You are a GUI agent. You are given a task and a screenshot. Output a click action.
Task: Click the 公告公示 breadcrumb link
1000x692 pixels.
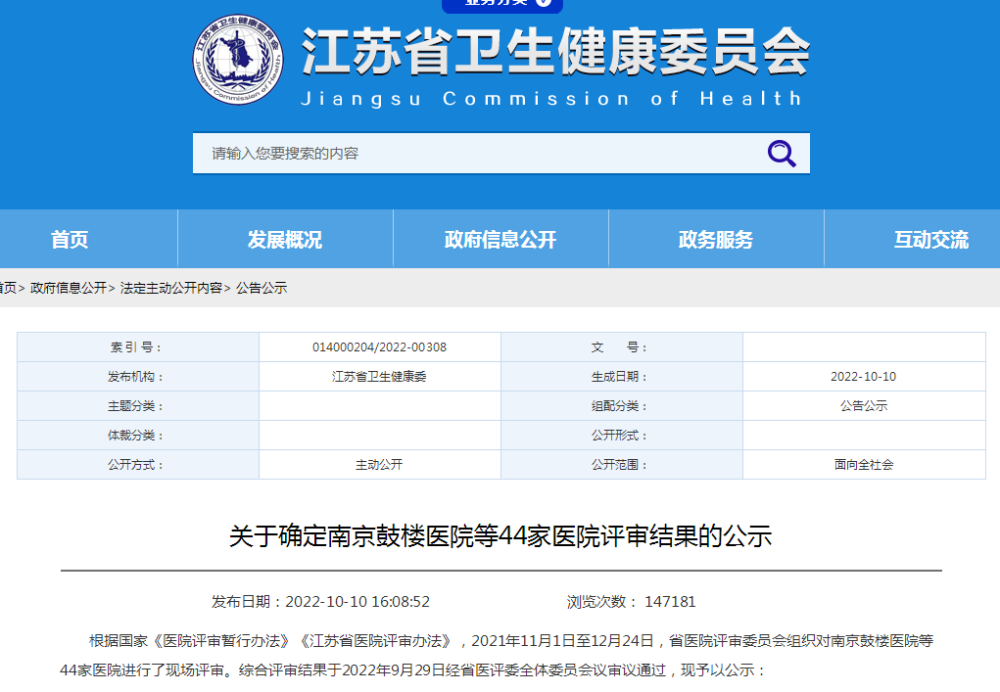click(x=261, y=288)
